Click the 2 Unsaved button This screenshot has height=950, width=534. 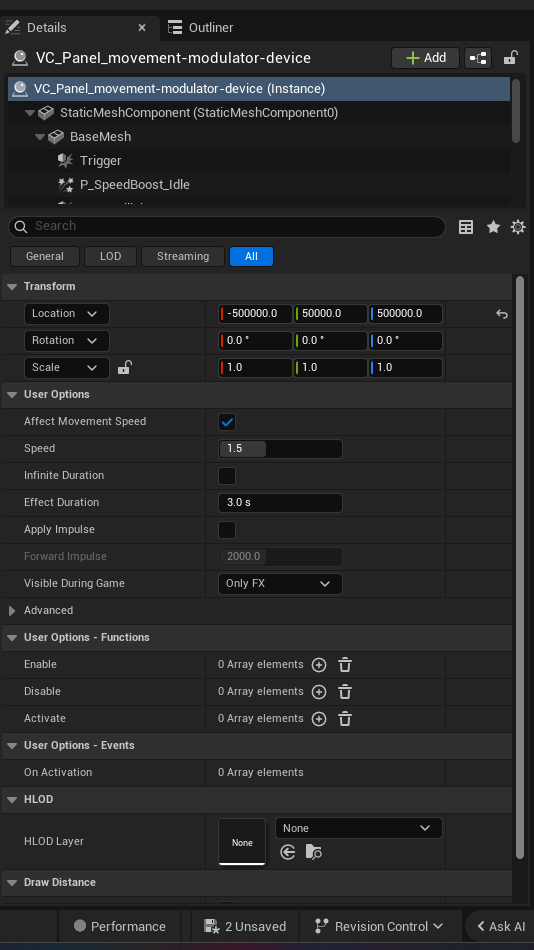point(245,926)
